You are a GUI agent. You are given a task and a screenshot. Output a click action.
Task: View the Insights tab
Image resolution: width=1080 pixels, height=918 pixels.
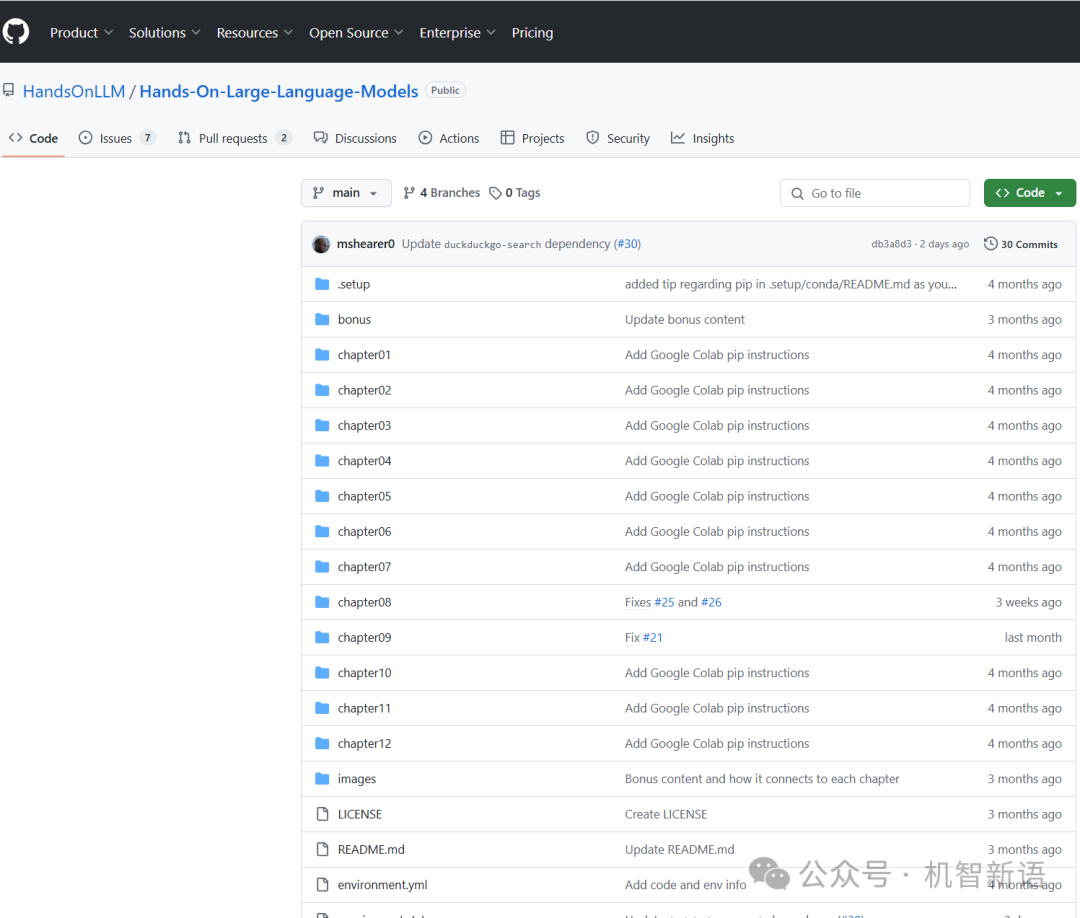coord(703,138)
